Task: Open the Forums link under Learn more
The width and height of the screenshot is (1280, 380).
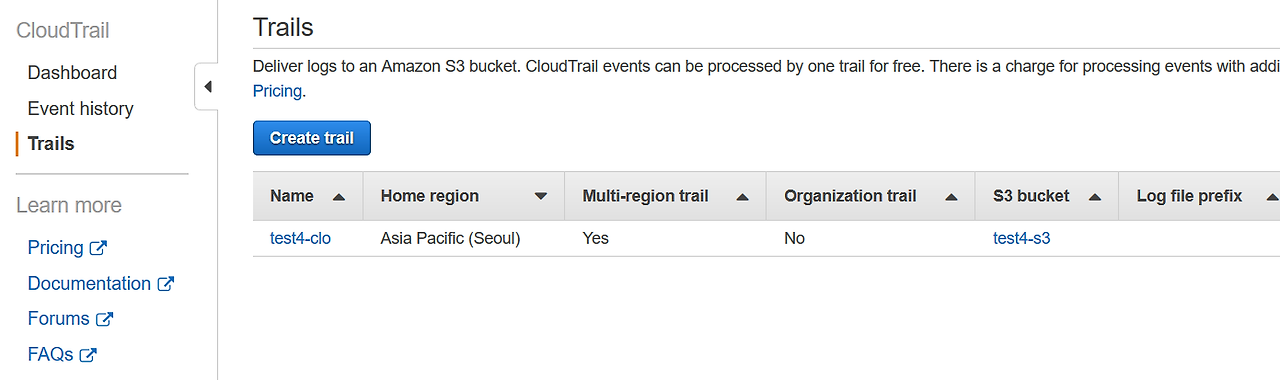Action: (x=59, y=319)
